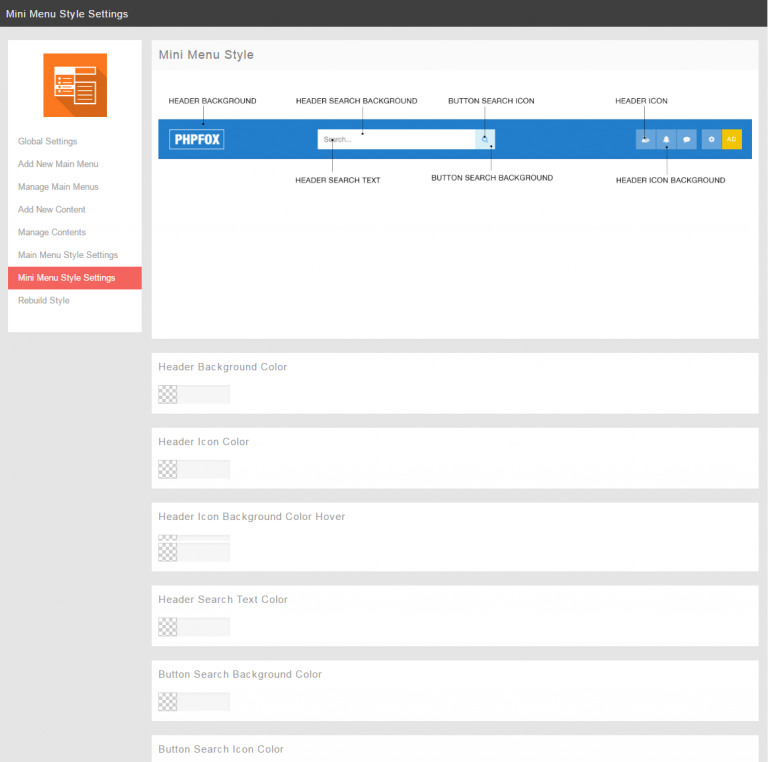Viewport: 768px width, 762px height.
Task: Open Add New Content page
Action: (x=51, y=210)
